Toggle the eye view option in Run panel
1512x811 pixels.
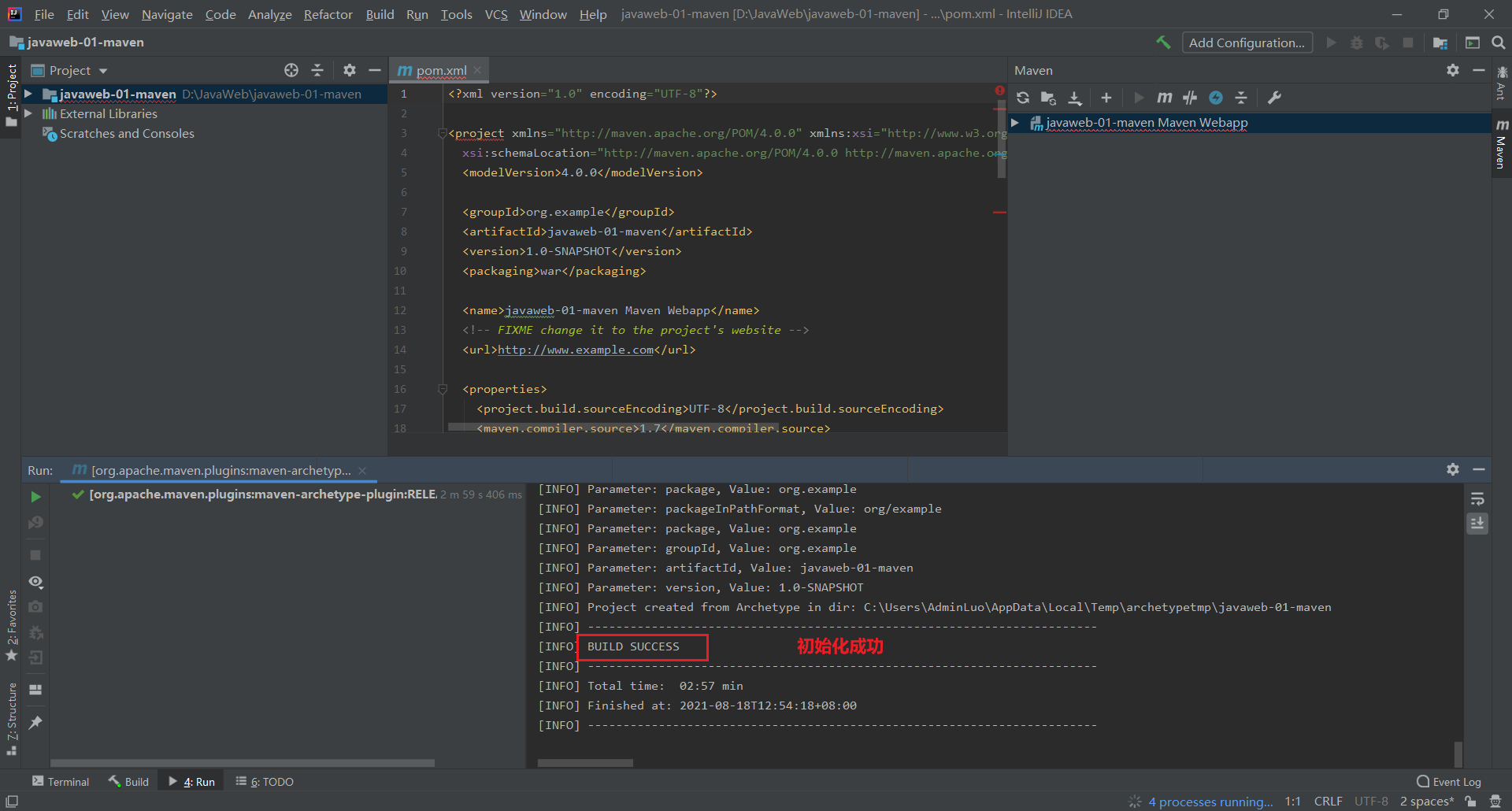[35, 582]
